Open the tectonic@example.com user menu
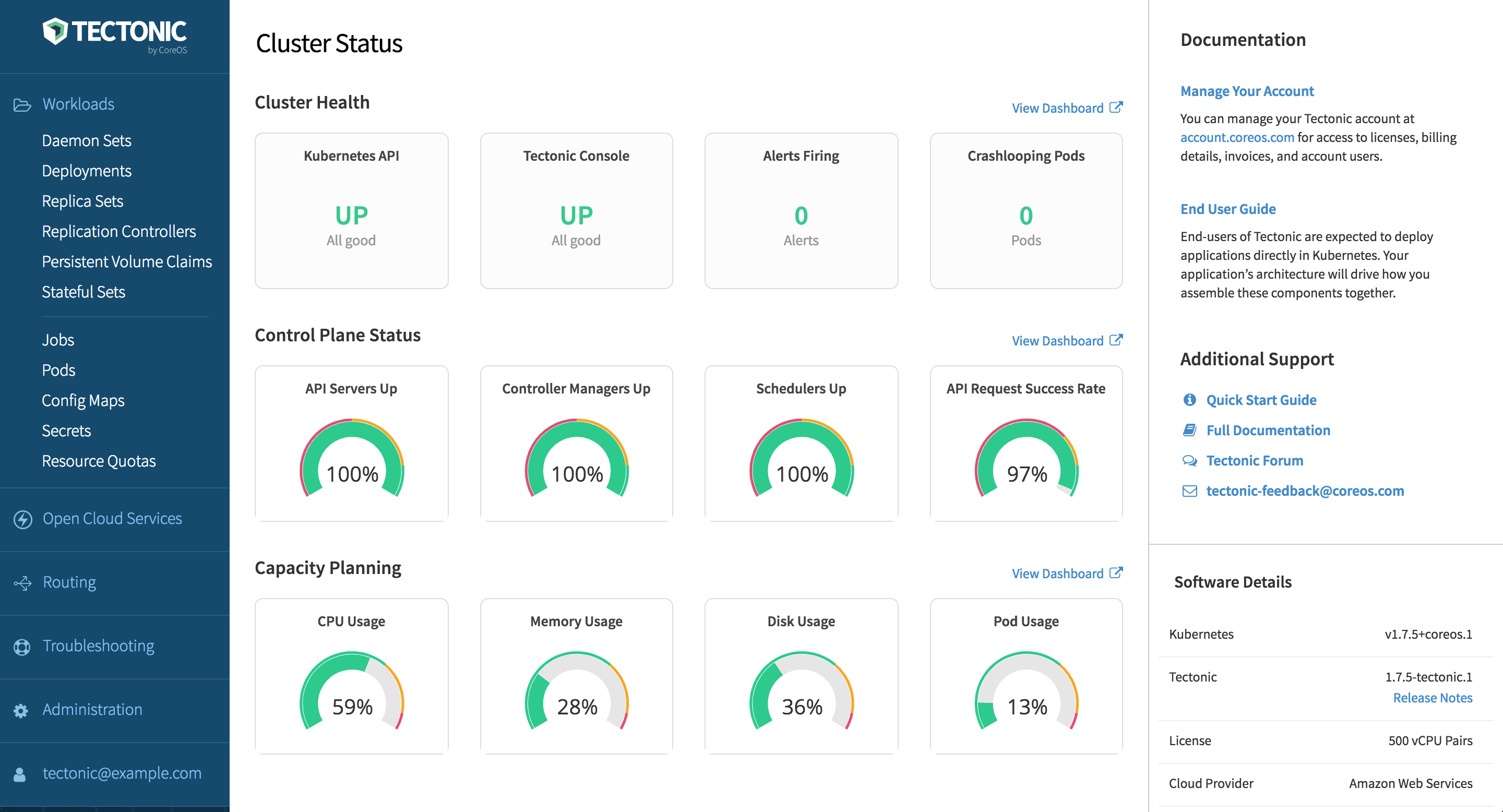1503x812 pixels. pos(122,772)
